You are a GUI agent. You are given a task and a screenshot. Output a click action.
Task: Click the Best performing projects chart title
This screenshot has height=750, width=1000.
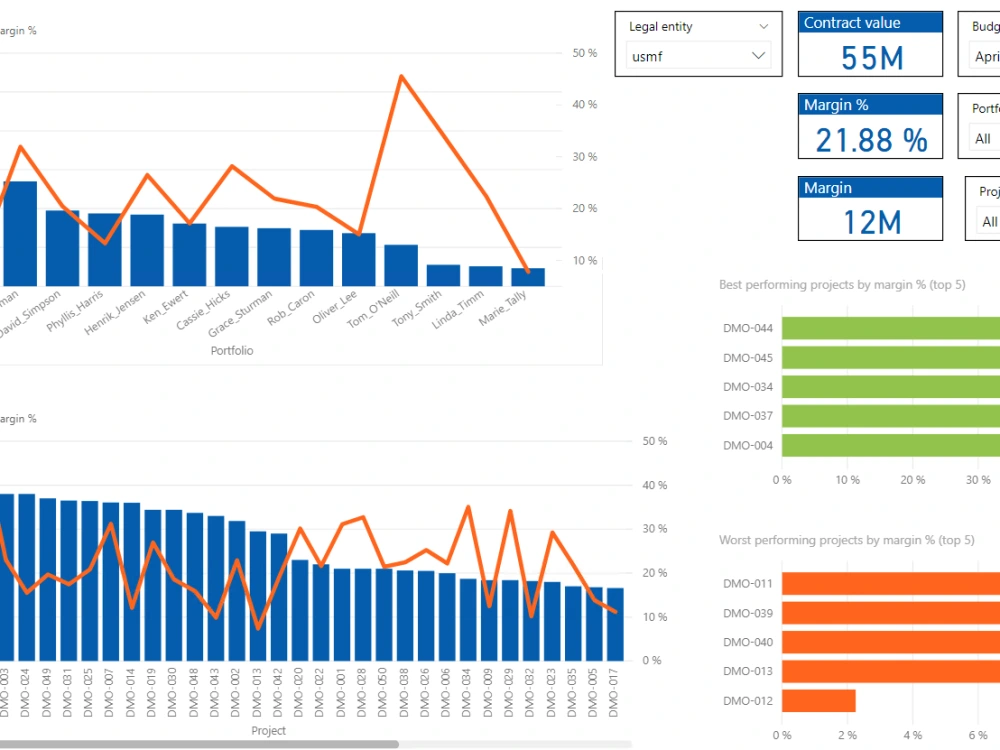click(x=842, y=284)
